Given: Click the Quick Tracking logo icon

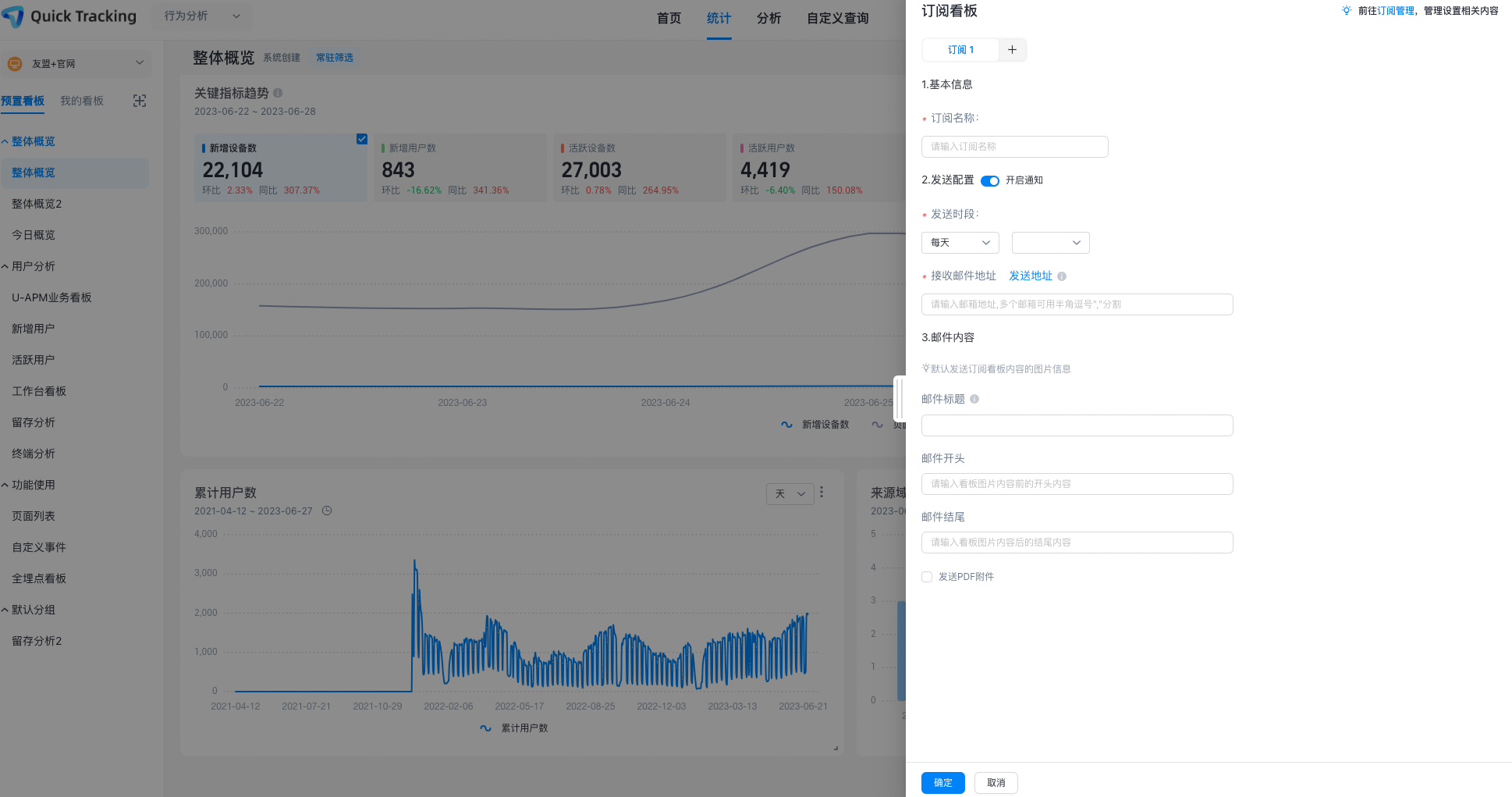Looking at the screenshot, I should [13, 16].
